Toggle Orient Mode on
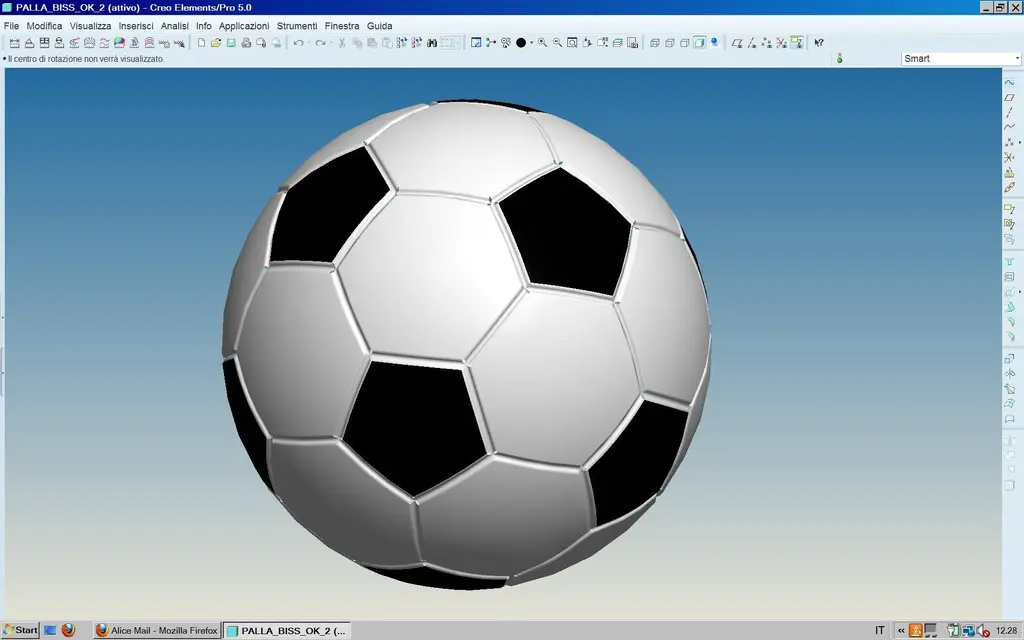Viewport: 1024px width, 640px height. (x=505, y=43)
